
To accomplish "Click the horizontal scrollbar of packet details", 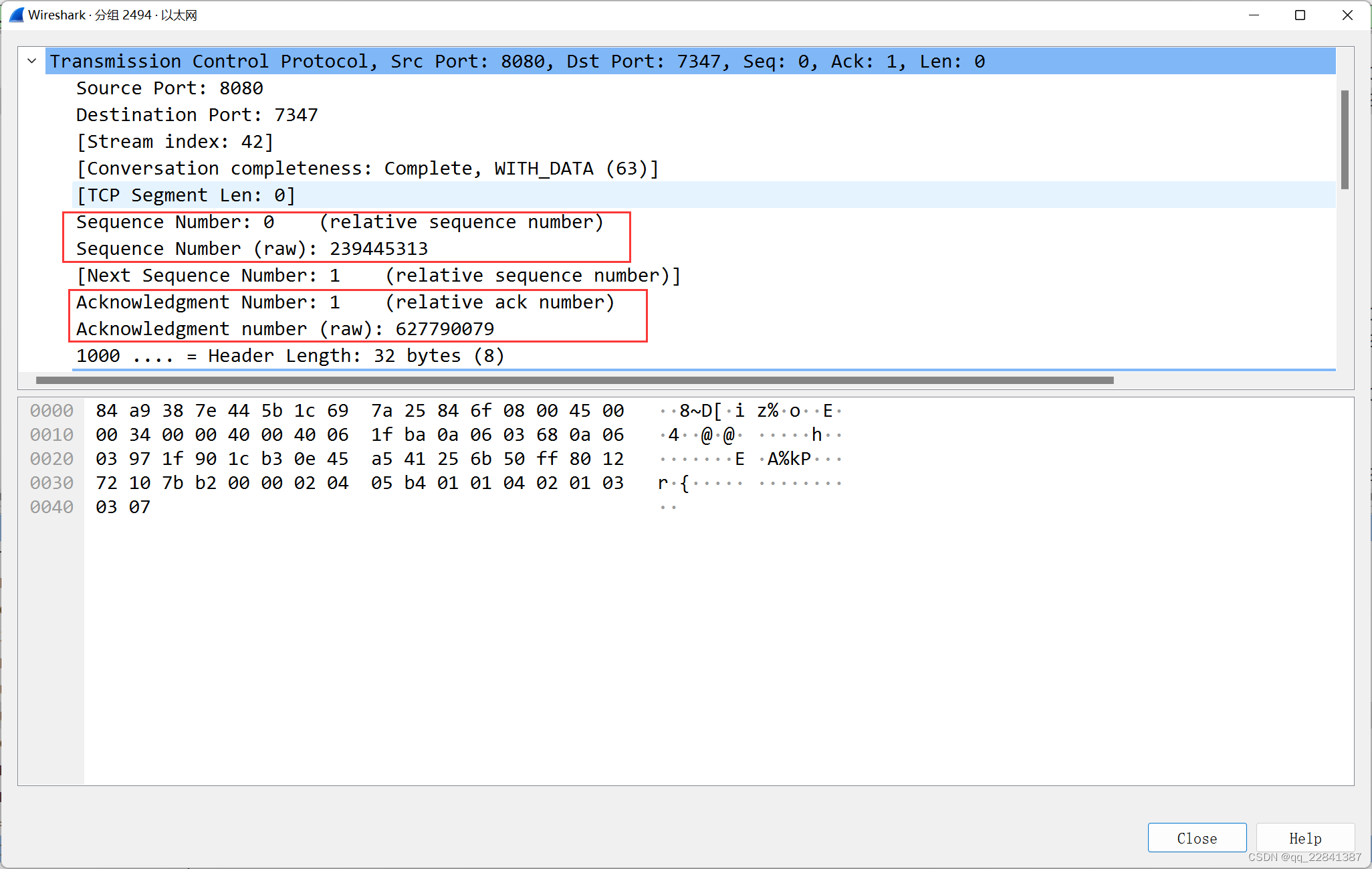I will (x=574, y=380).
